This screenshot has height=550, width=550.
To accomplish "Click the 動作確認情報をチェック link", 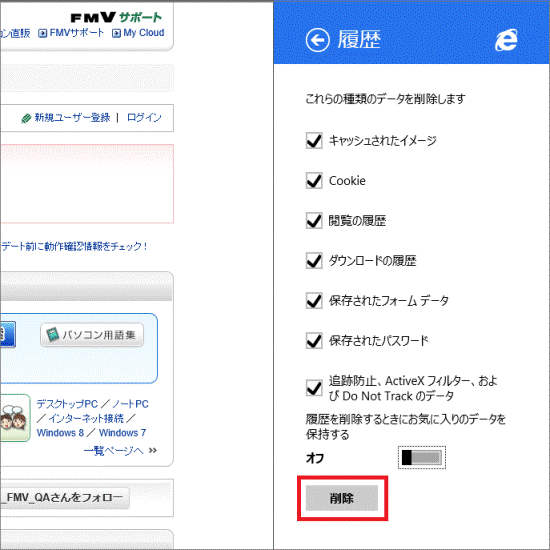I will 74,246.
